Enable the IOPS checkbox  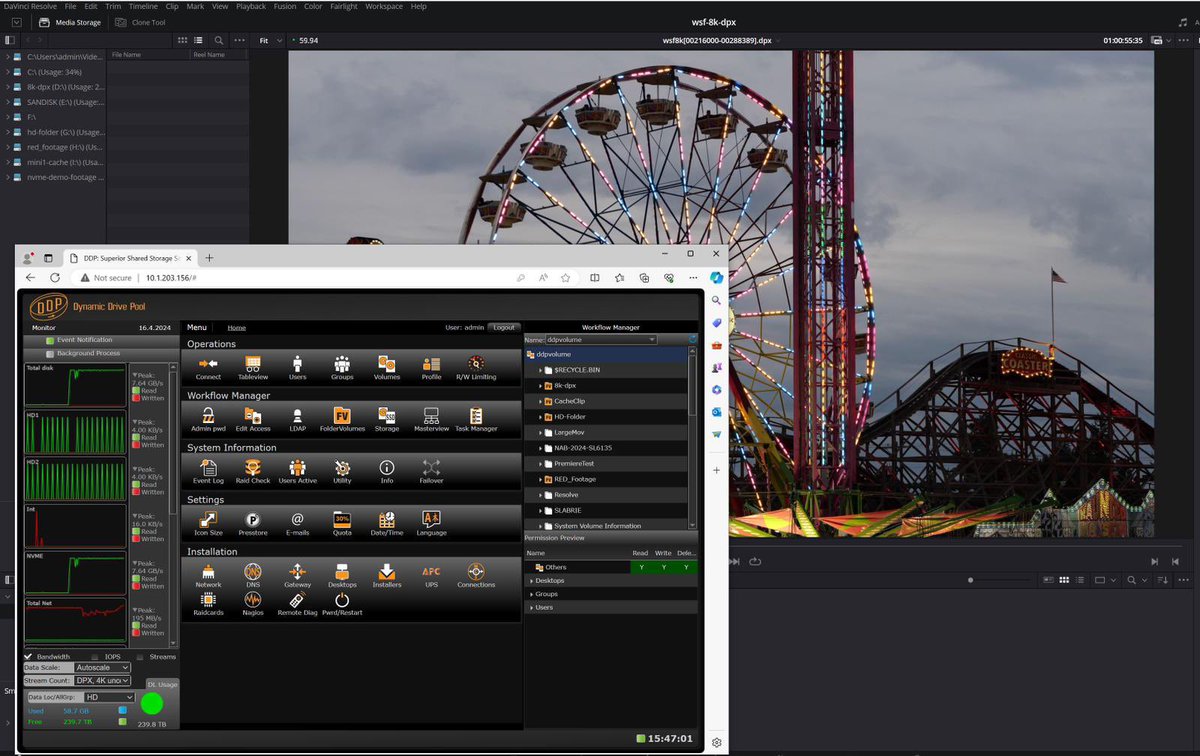click(93, 657)
